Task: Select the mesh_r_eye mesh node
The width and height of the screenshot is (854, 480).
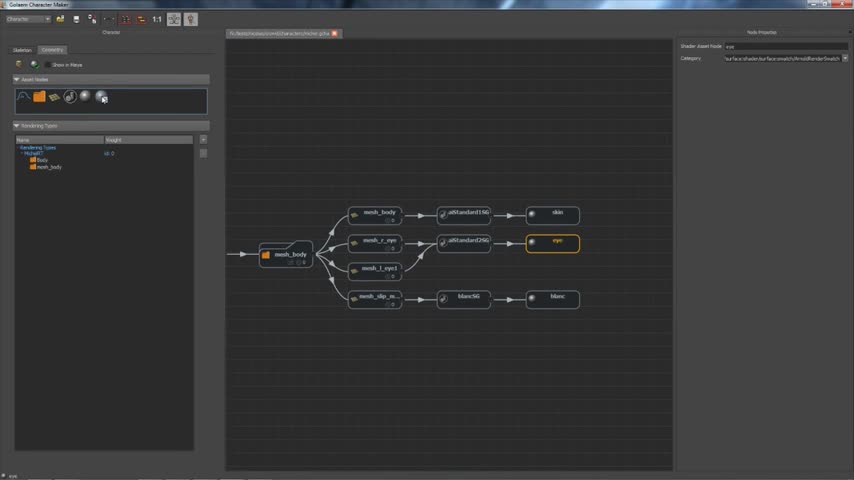Action: coord(375,244)
